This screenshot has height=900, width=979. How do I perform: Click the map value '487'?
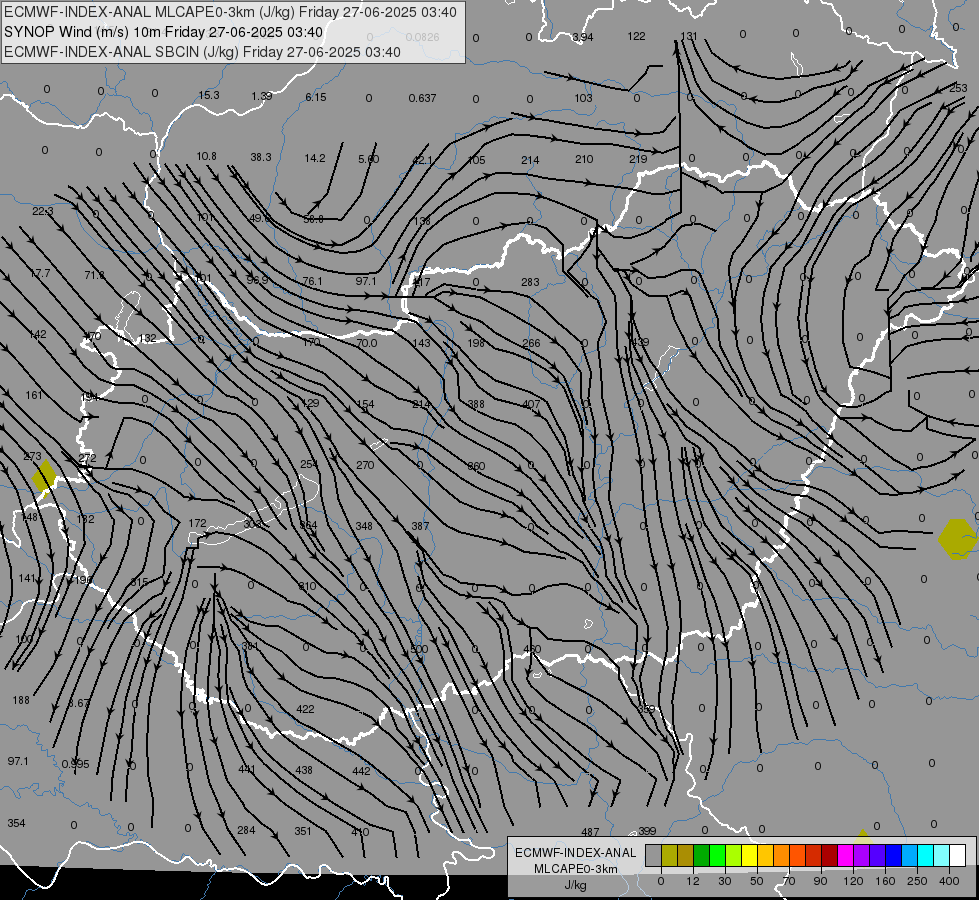(x=590, y=832)
